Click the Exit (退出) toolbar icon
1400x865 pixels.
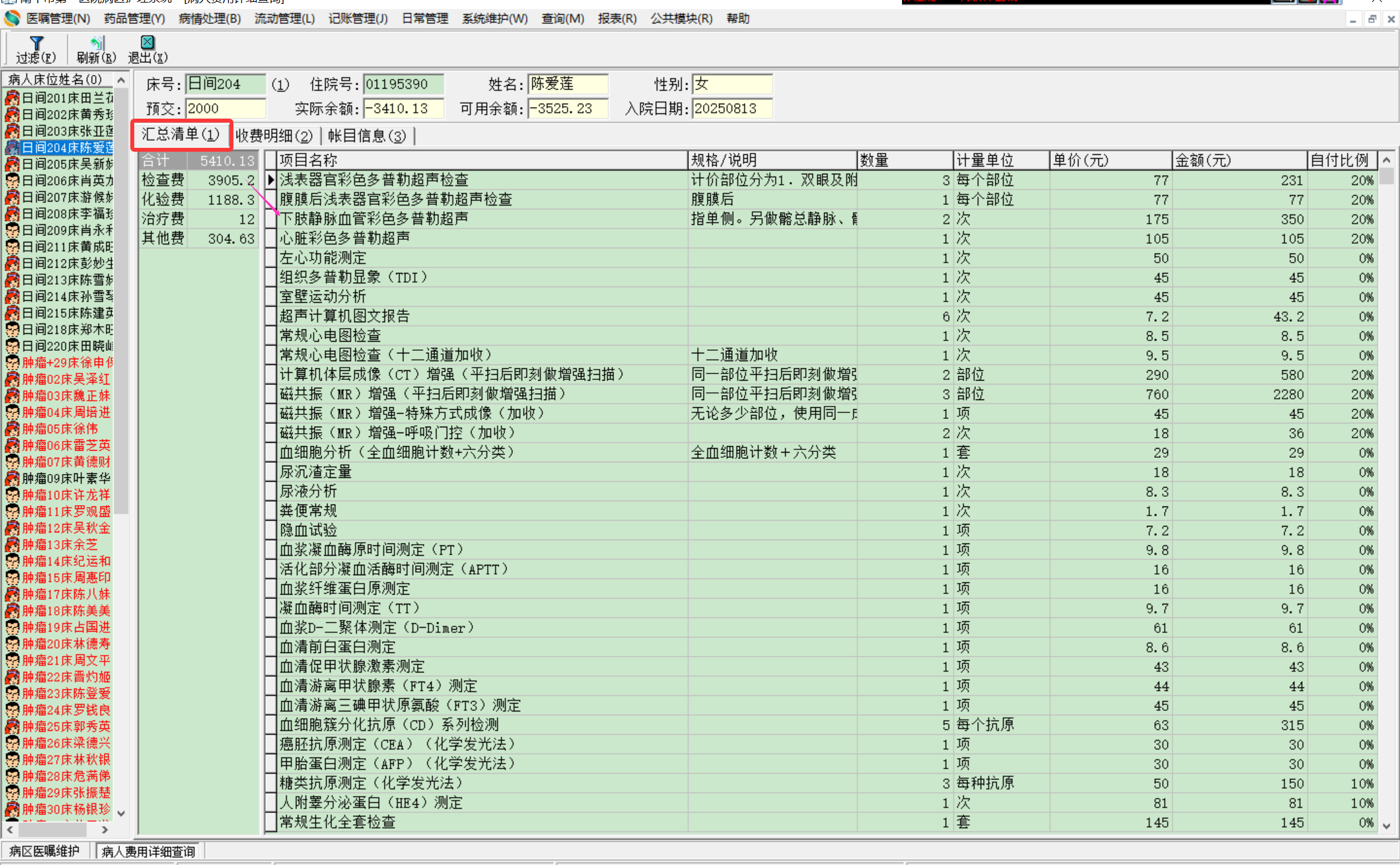click(x=147, y=43)
